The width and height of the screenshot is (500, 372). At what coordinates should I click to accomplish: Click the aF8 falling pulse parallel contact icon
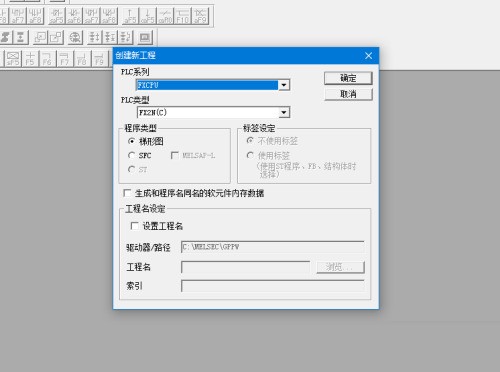coord(35,16)
